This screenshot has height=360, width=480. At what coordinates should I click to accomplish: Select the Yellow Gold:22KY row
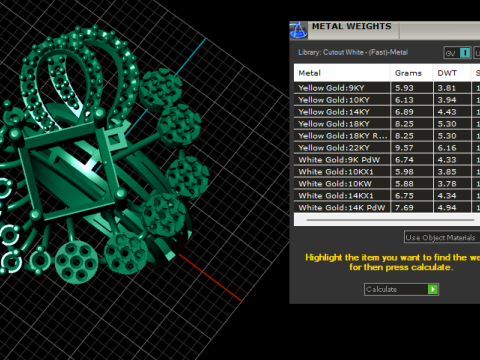click(x=387, y=148)
